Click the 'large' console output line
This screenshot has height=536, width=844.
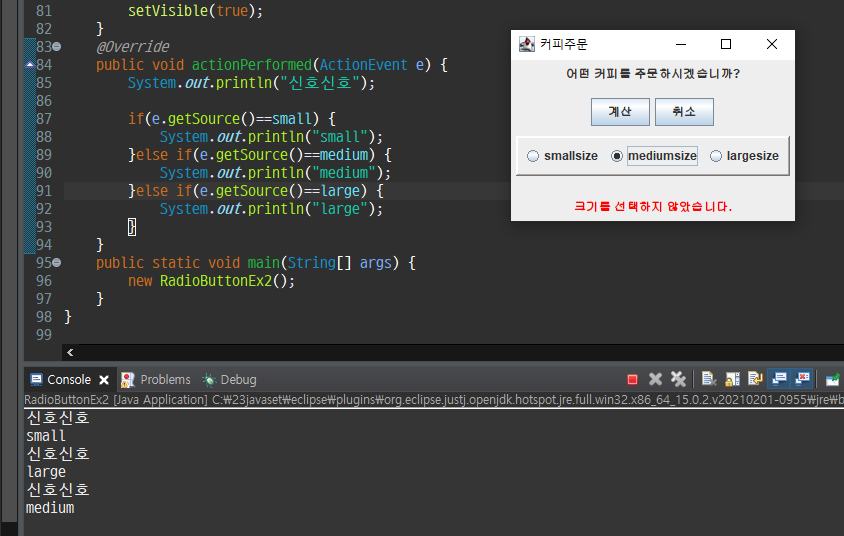pos(46,472)
